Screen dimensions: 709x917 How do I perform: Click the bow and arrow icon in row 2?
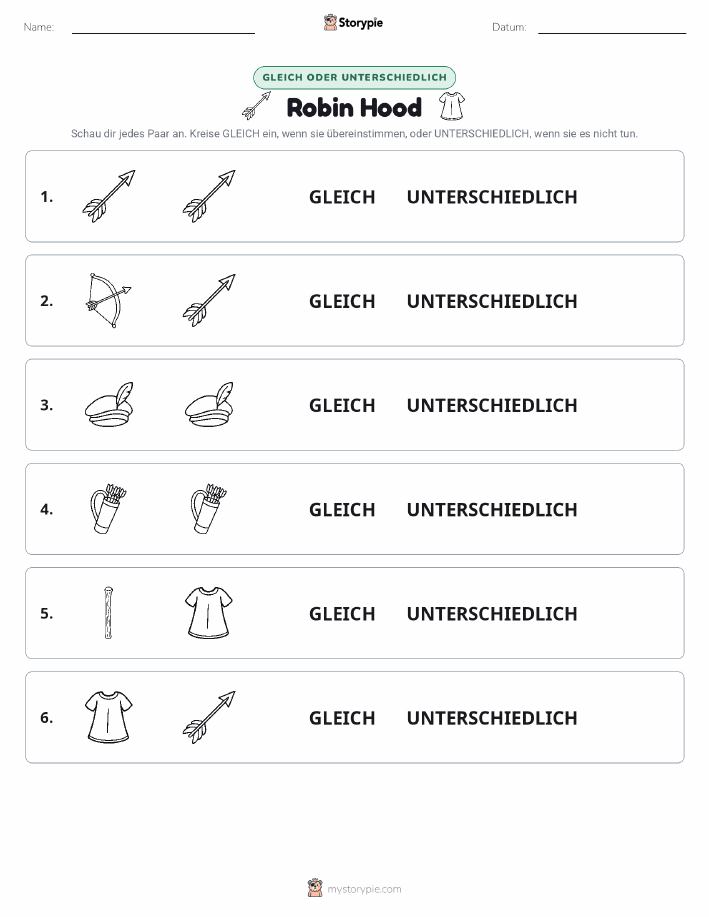(x=109, y=301)
